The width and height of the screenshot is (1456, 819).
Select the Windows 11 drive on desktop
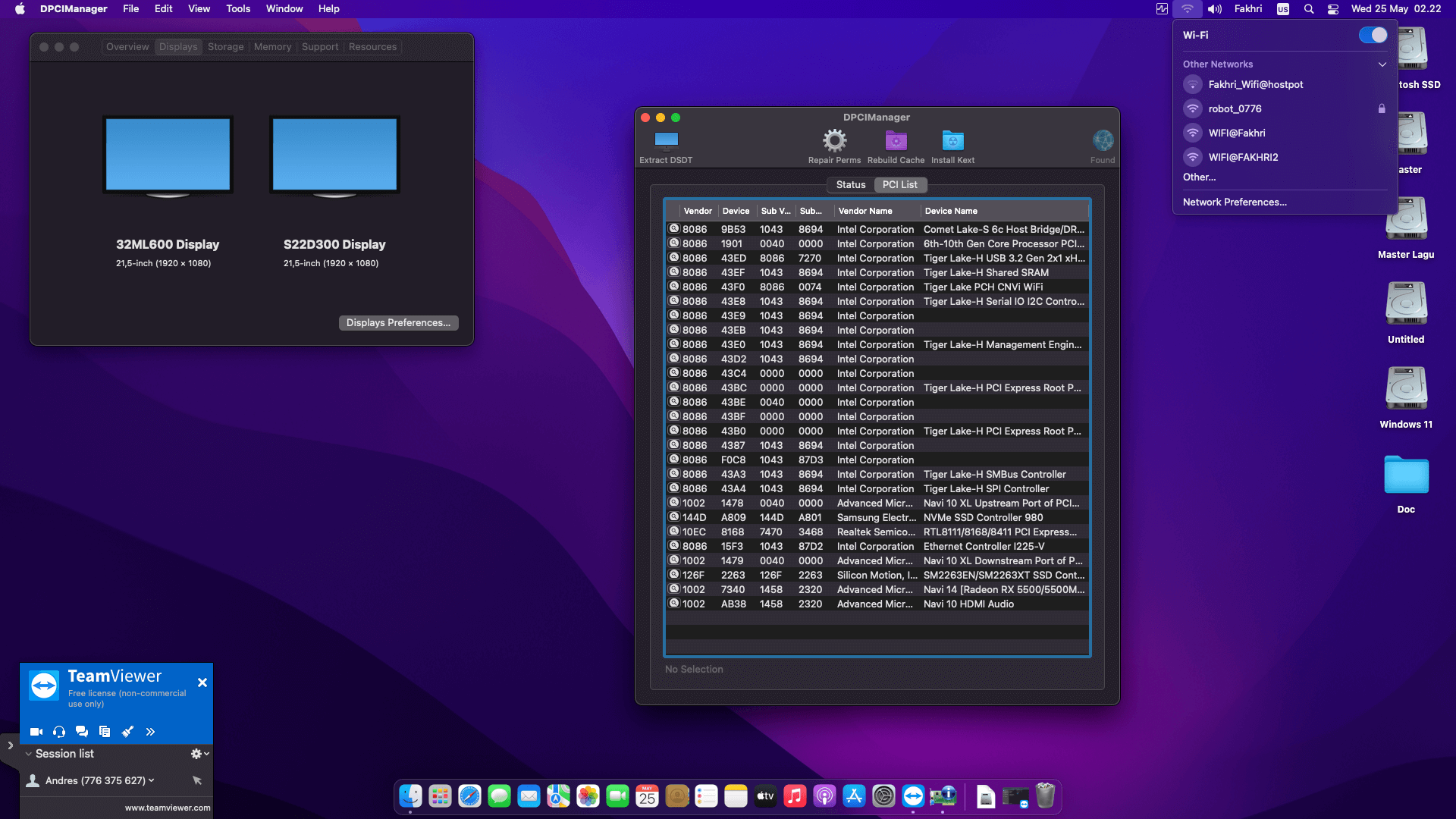pyautogui.click(x=1406, y=398)
